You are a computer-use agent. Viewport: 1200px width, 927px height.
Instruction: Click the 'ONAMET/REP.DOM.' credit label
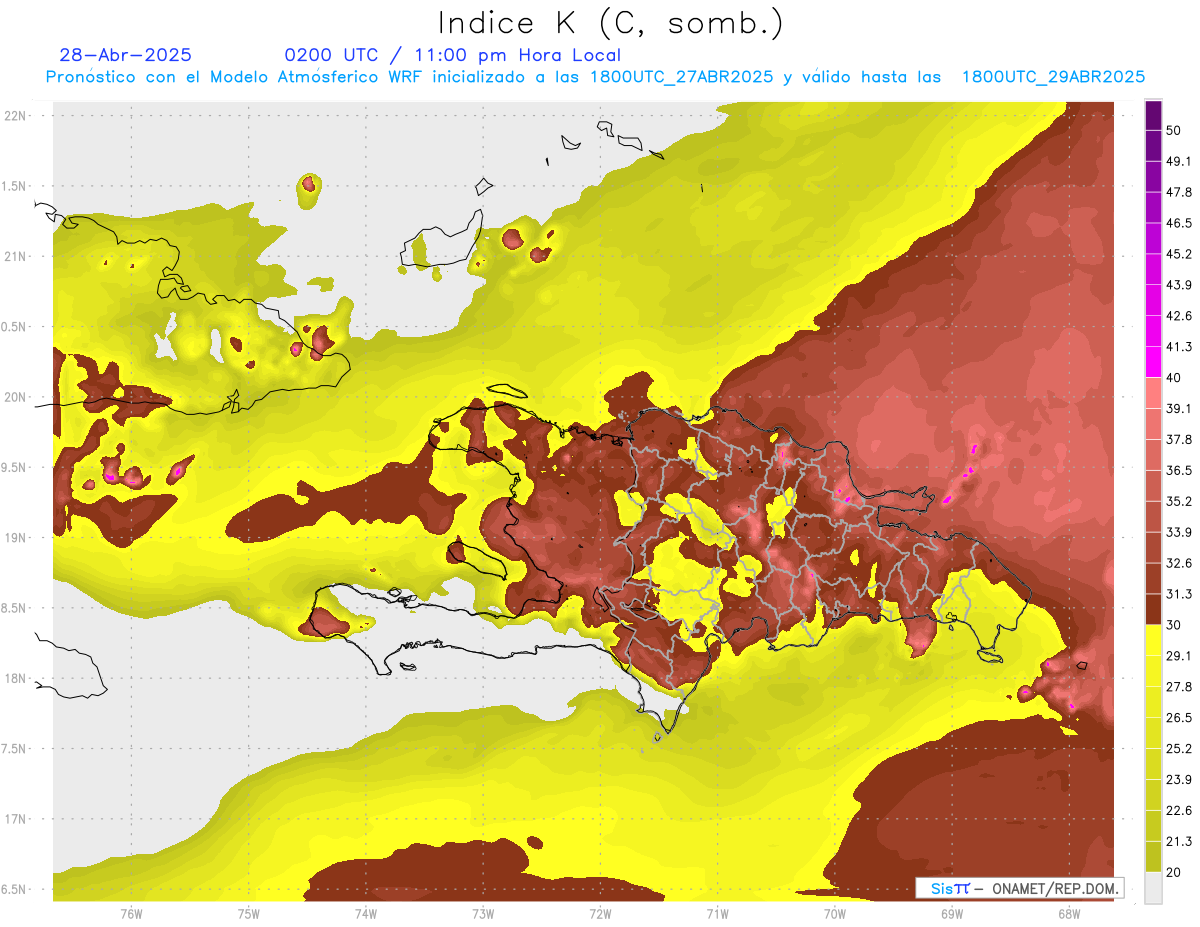click(x=1054, y=888)
